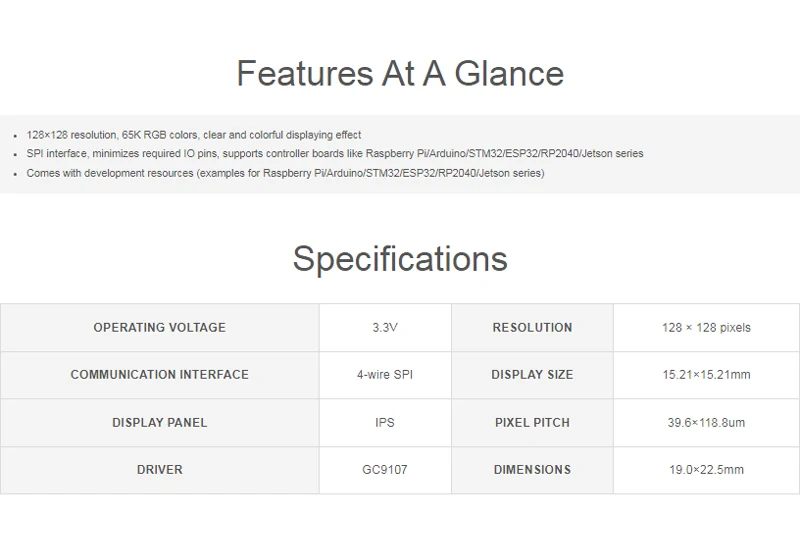
Task: Click the "COMMUNICATION INTERFACE" table label
Action: tap(160, 375)
